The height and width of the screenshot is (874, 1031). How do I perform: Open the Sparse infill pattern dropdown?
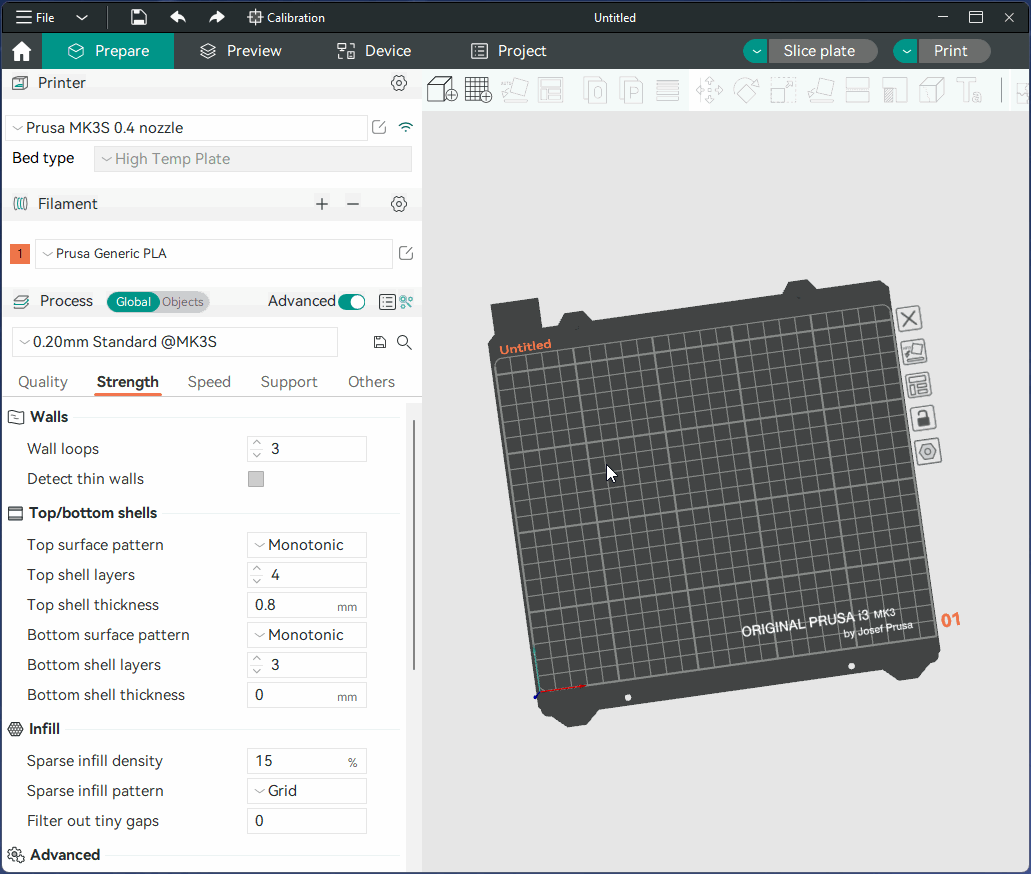[x=307, y=790]
